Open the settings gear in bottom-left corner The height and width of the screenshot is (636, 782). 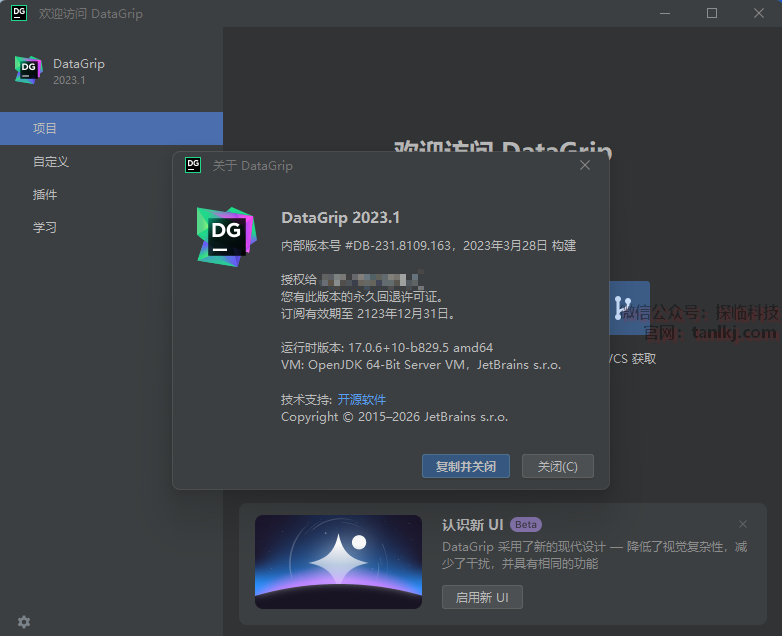pos(24,621)
